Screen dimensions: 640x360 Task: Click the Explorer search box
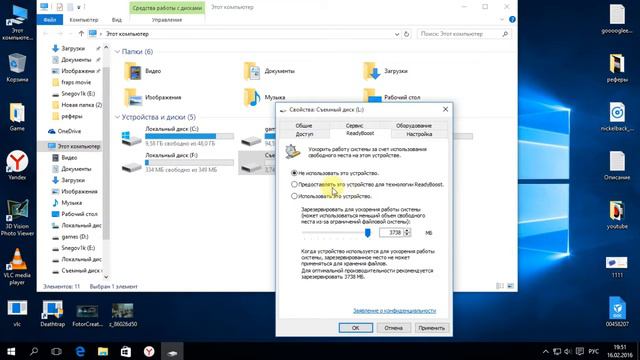(x=464, y=34)
